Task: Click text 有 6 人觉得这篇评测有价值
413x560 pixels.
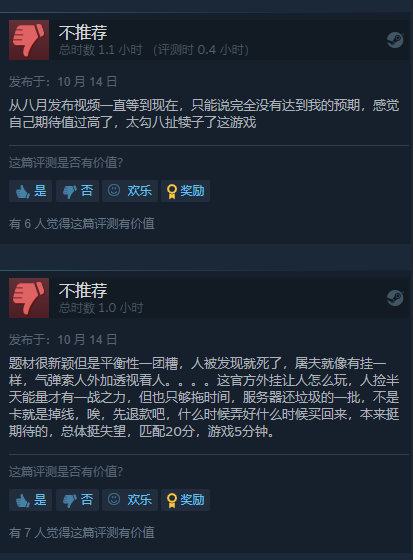Action: (82, 224)
